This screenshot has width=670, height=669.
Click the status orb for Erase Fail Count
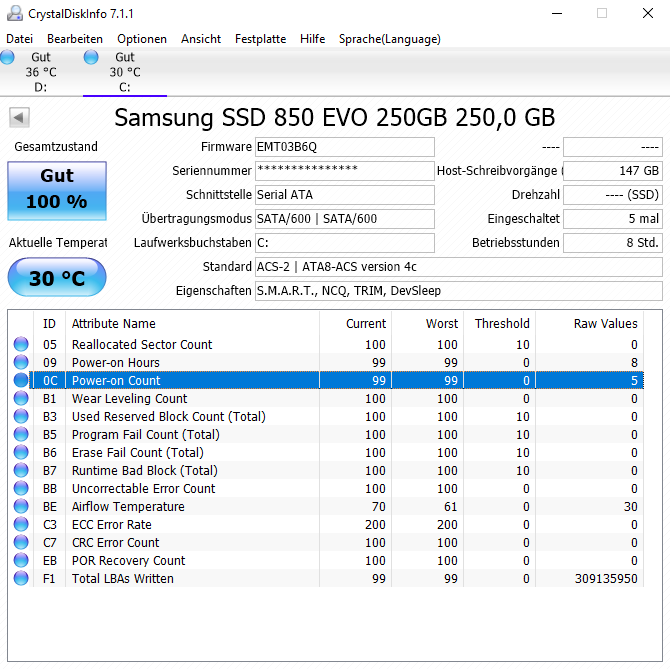tap(21, 452)
